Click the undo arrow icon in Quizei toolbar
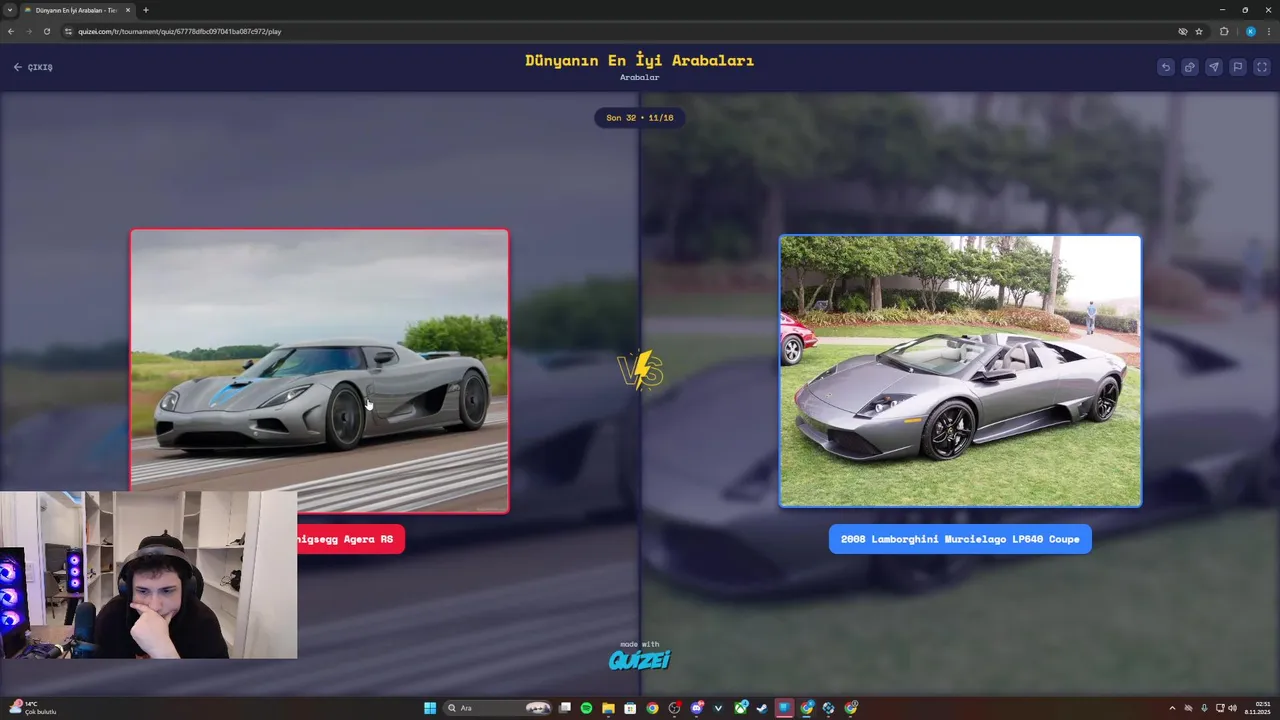Viewport: 1280px width, 720px height. click(1165, 67)
